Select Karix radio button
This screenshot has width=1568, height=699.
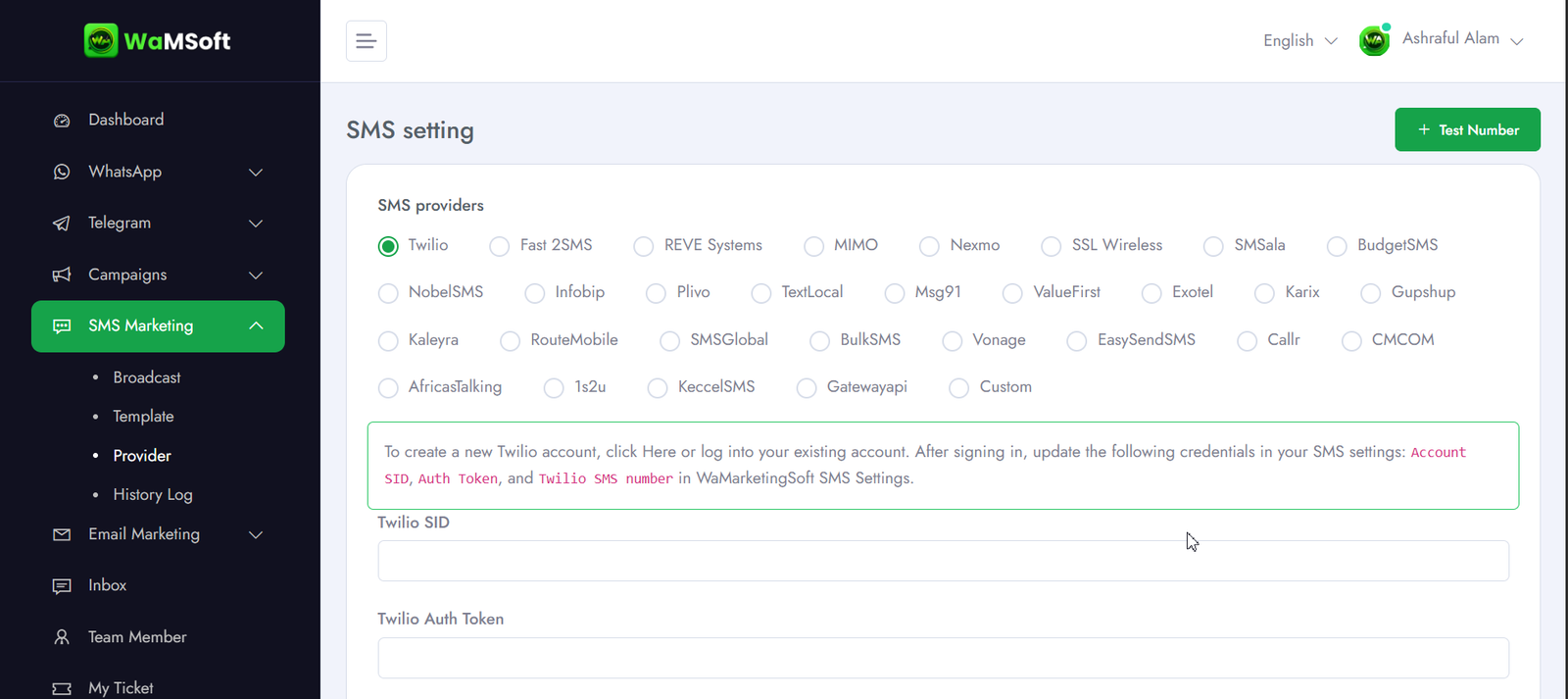1265,293
